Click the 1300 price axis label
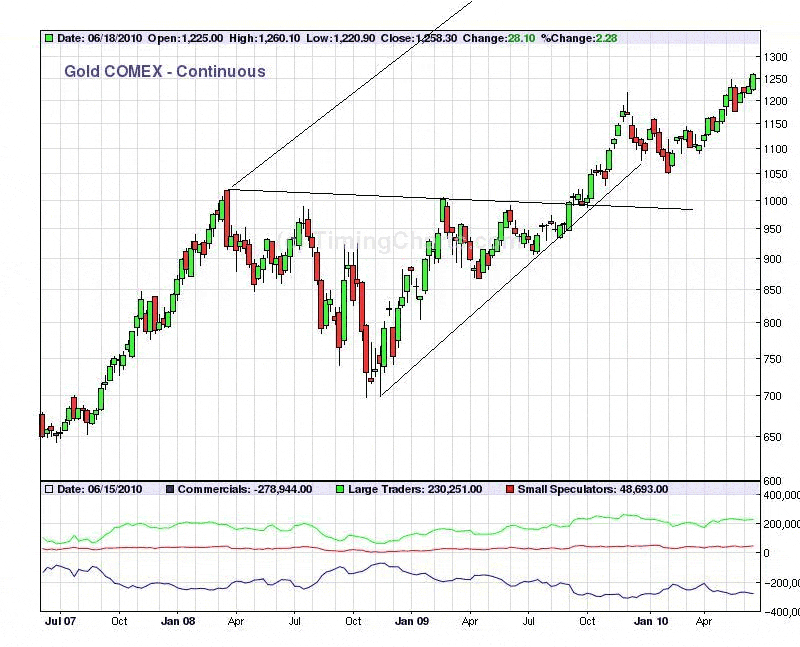Screen dimensions: 800x647 (776, 57)
